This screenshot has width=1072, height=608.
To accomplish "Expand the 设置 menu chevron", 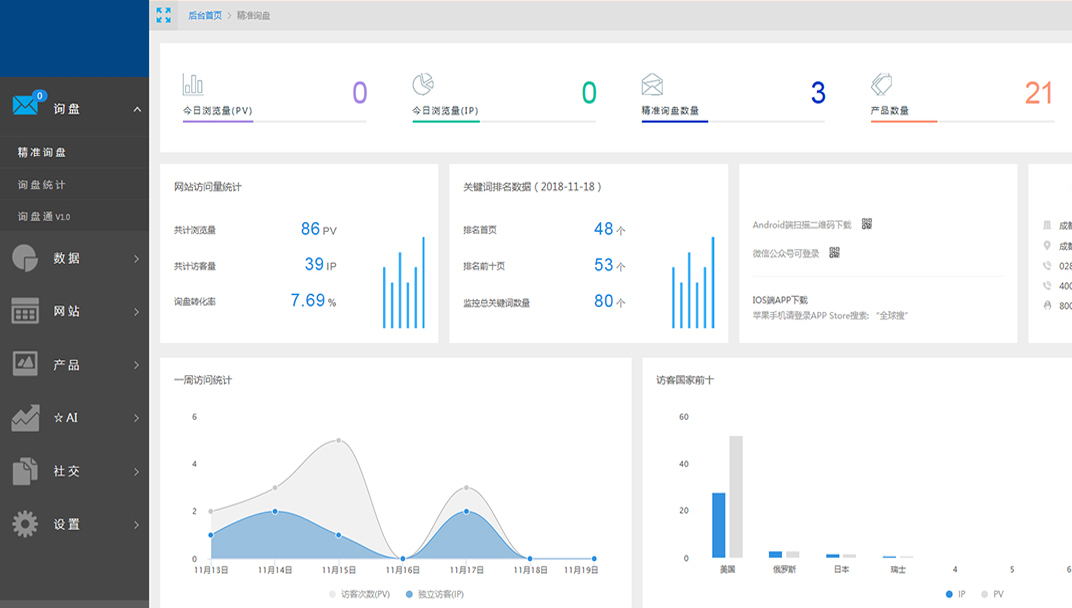I will pyautogui.click(x=137, y=525).
